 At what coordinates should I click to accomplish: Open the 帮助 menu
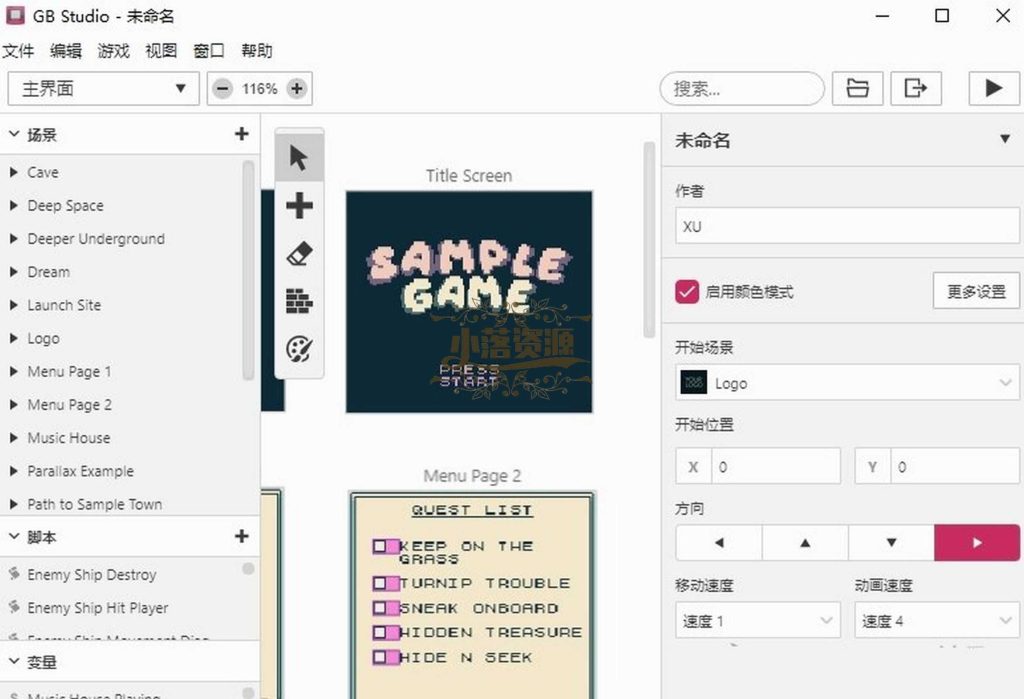(257, 51)
